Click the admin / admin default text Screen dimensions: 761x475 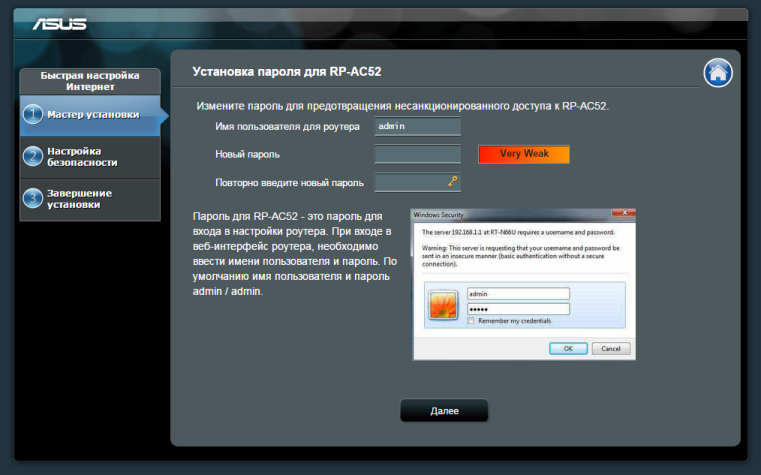[x=228, y=292]
